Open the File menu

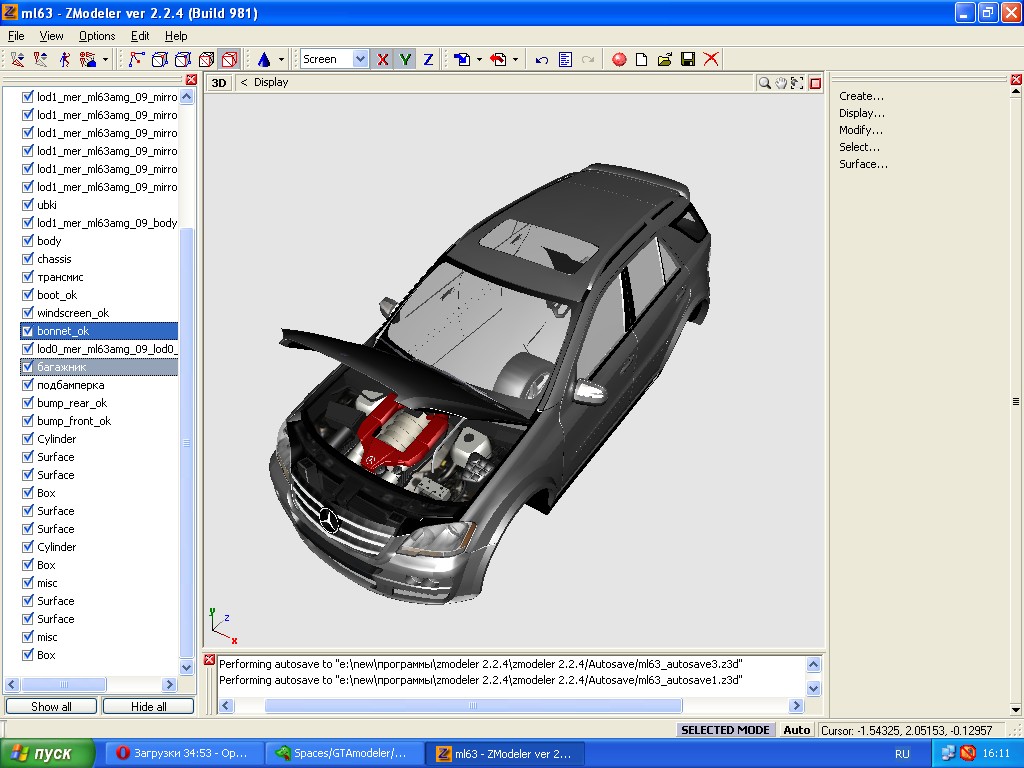16,36
